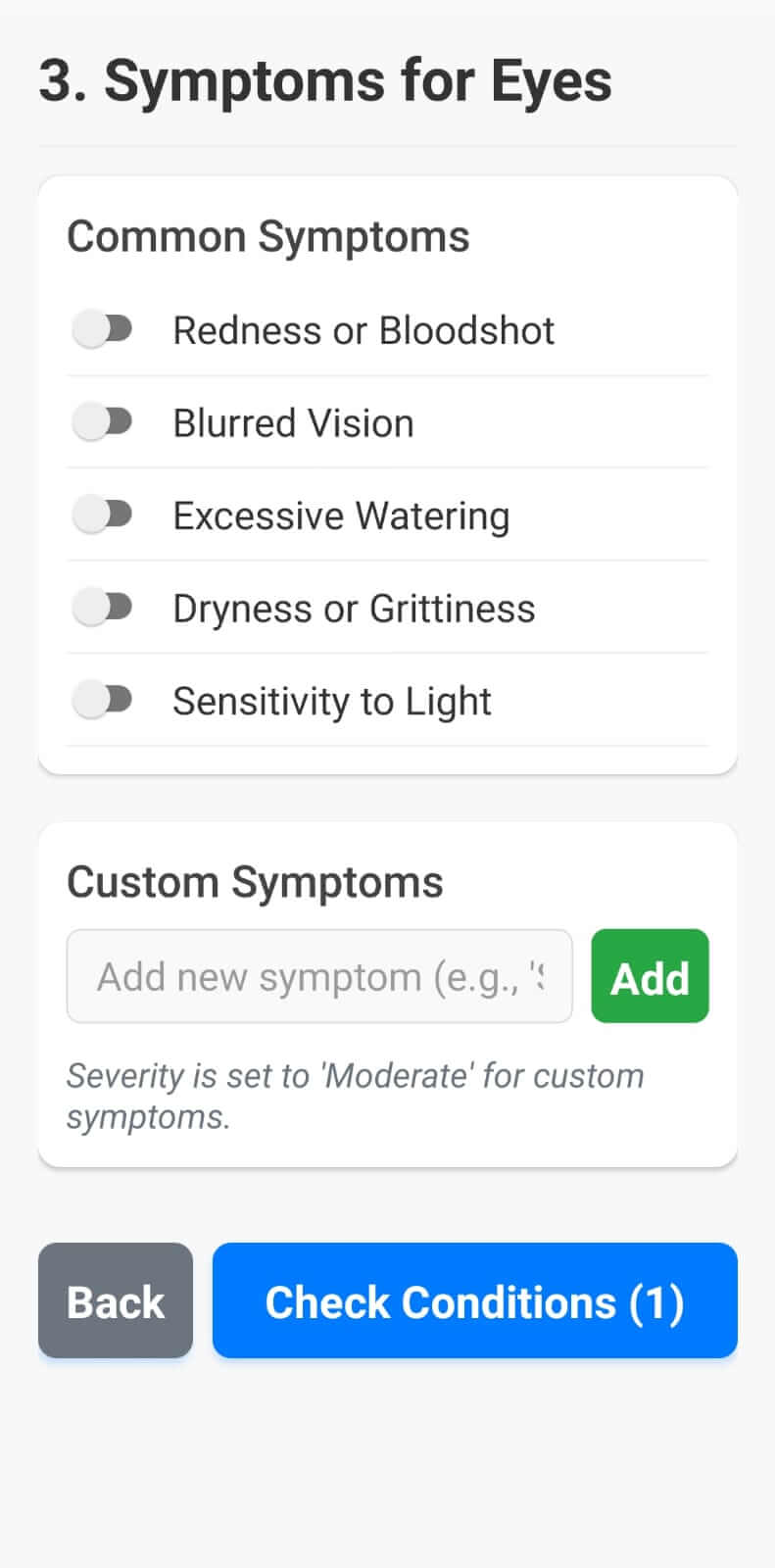This screenshot has height=1568, width=775.
Task: Click the severity note text
Action: [x=355, y=1095]
